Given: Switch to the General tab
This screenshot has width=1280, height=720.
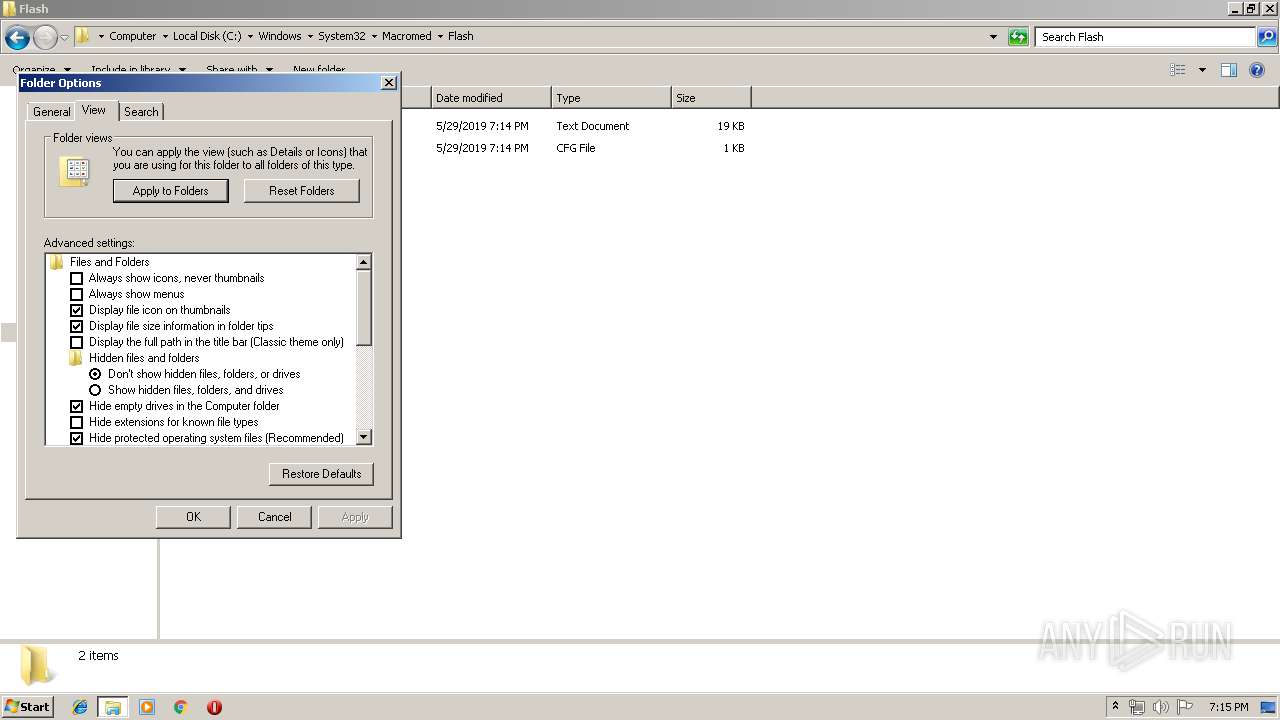Looking at the screenshot, I should click(x=51, y=112).
